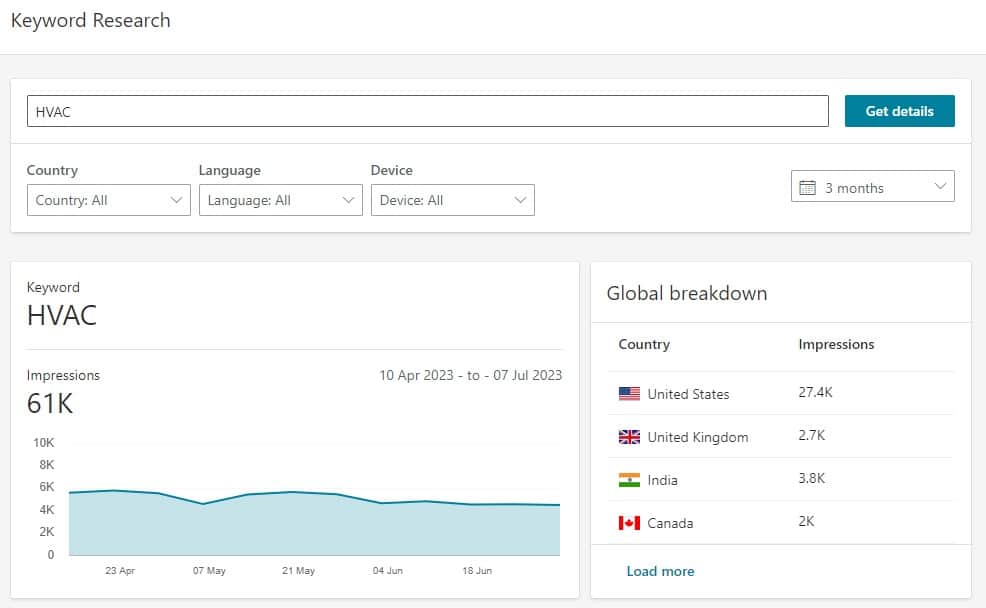Screen dimensions: 986x608
Task: Click the calendar icon in date range
Action: tap(807, 187)
